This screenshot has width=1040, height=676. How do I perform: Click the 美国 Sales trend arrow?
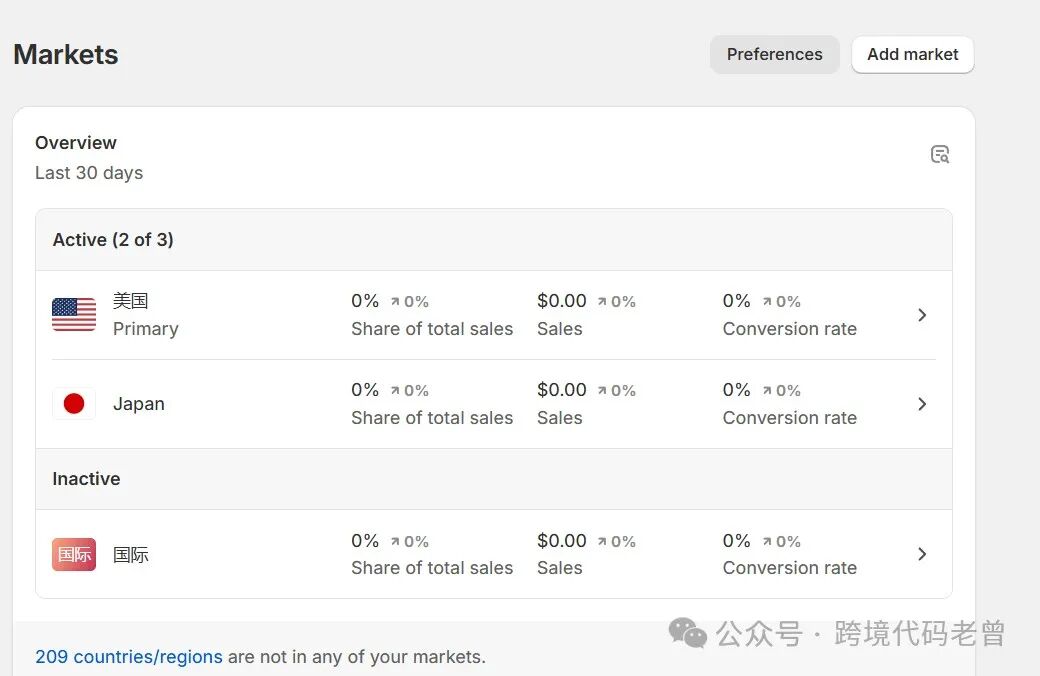click(602, 301)
